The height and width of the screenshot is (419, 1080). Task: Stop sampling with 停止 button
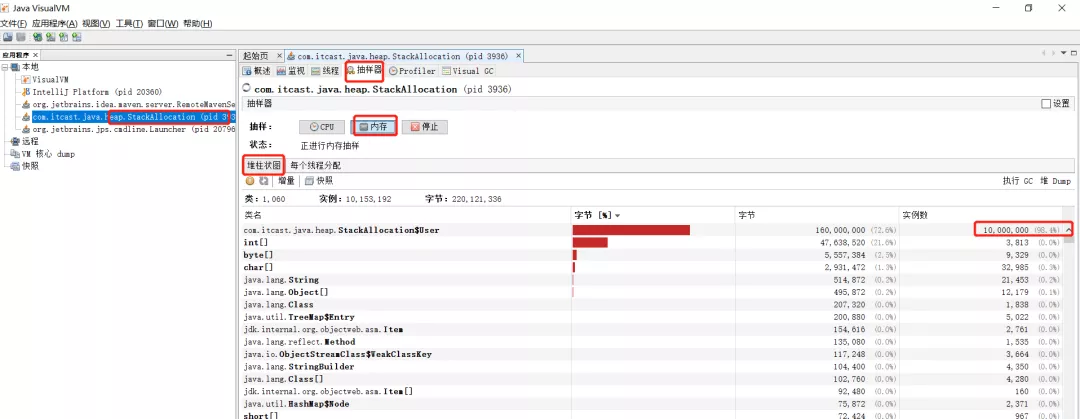[424, 127]
